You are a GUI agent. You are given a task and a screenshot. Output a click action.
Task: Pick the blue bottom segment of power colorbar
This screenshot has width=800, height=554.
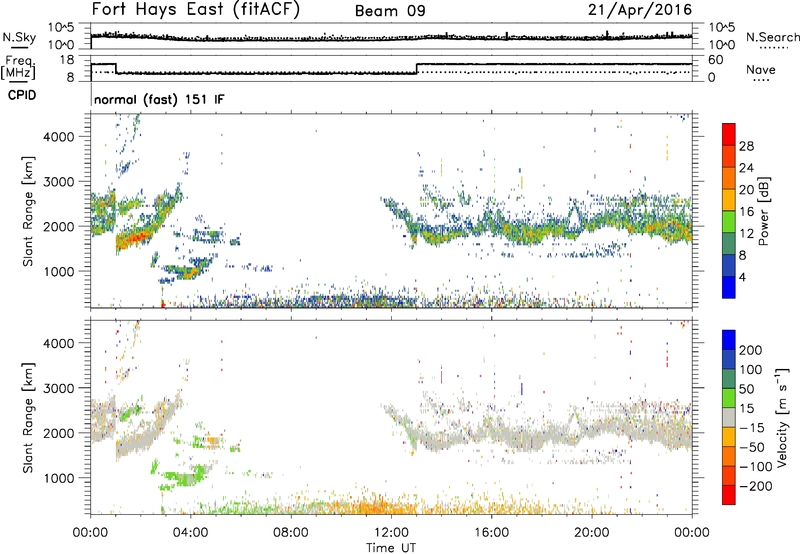[729, 287]
